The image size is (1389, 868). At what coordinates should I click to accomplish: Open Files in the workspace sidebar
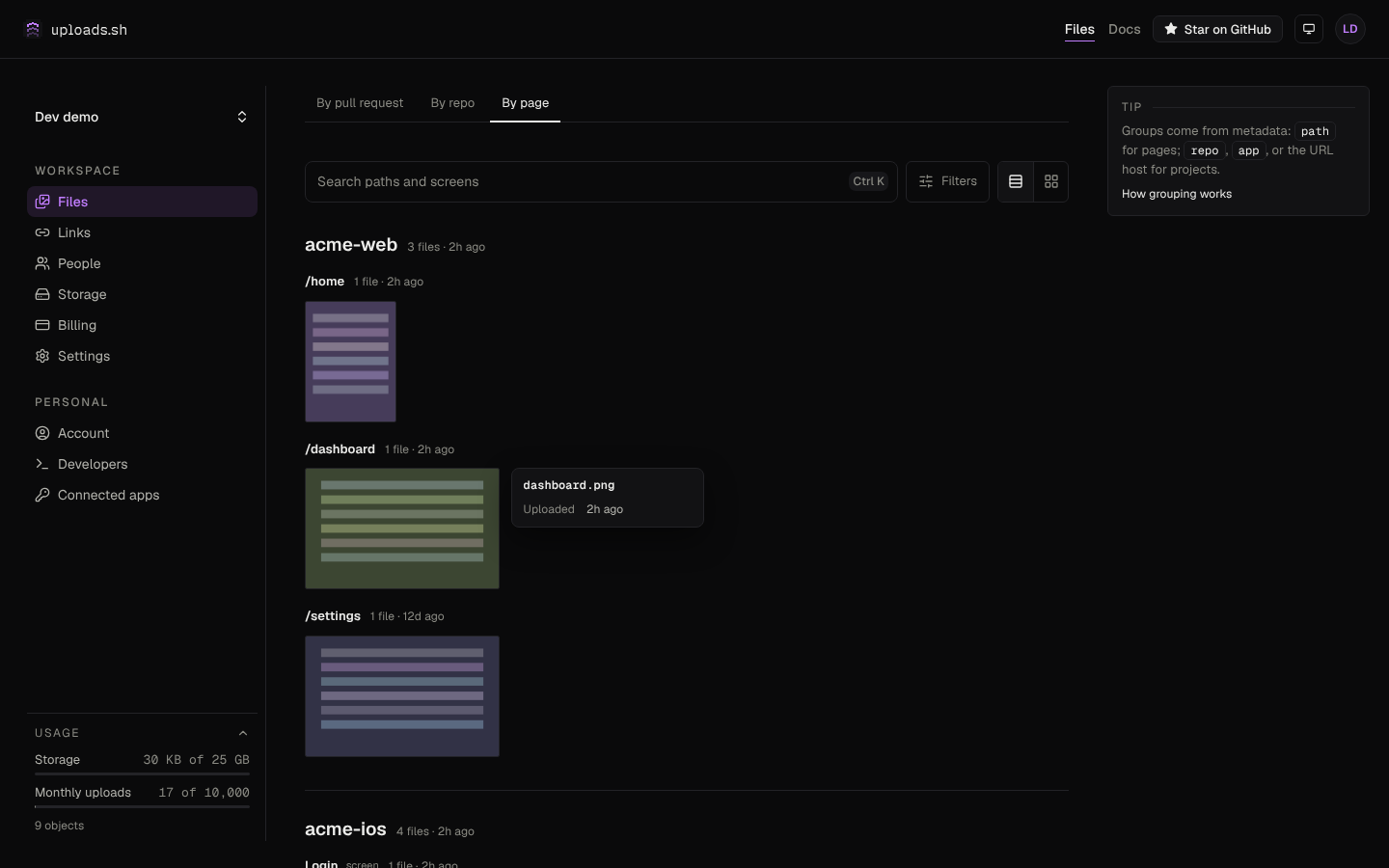pos(142,202)
